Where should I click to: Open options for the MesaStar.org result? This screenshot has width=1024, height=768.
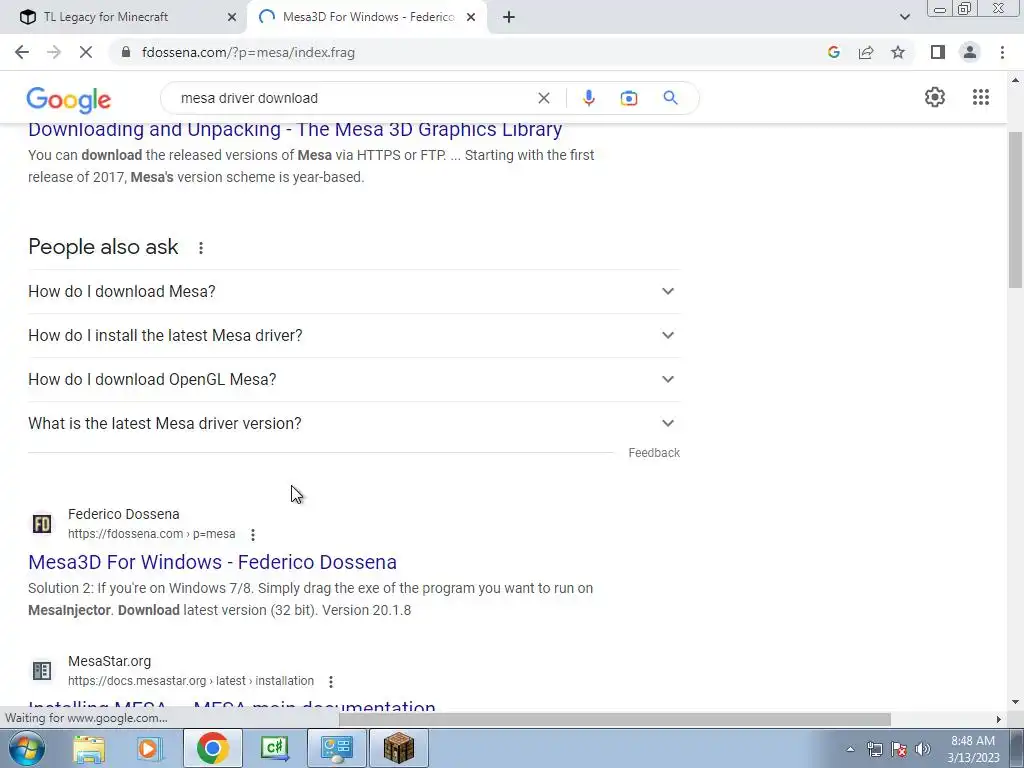[x=331, y=681]
